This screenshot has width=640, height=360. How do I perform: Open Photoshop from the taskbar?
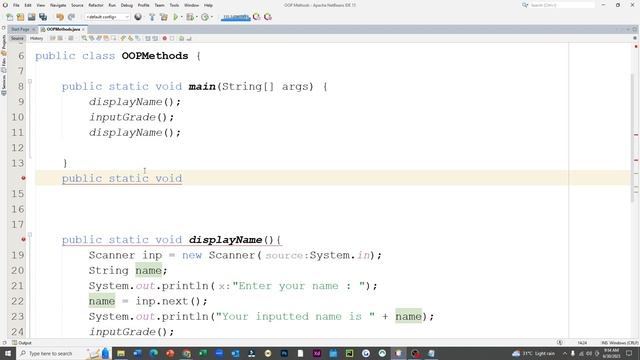coord(284,353)
